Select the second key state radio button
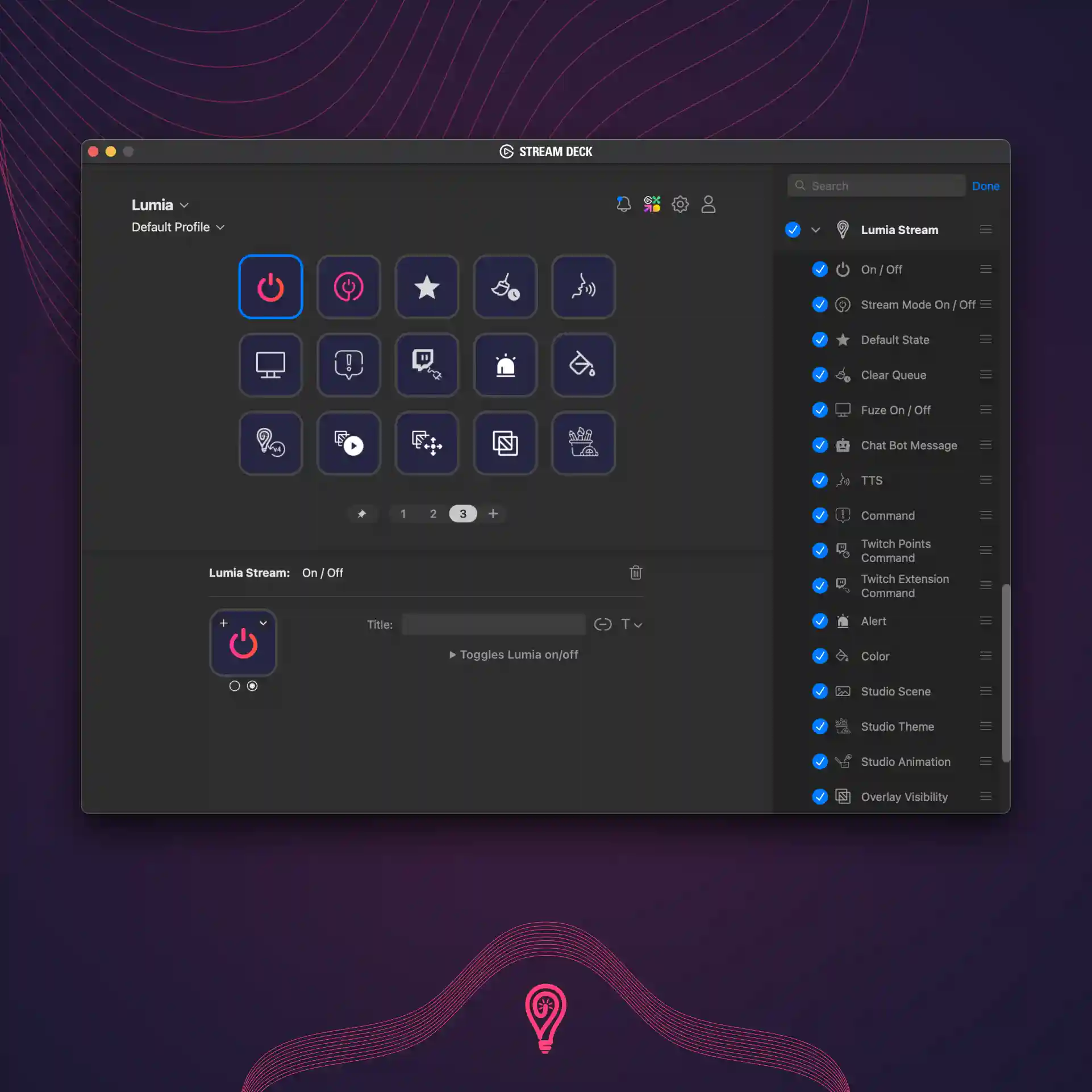 click(252, 686)
